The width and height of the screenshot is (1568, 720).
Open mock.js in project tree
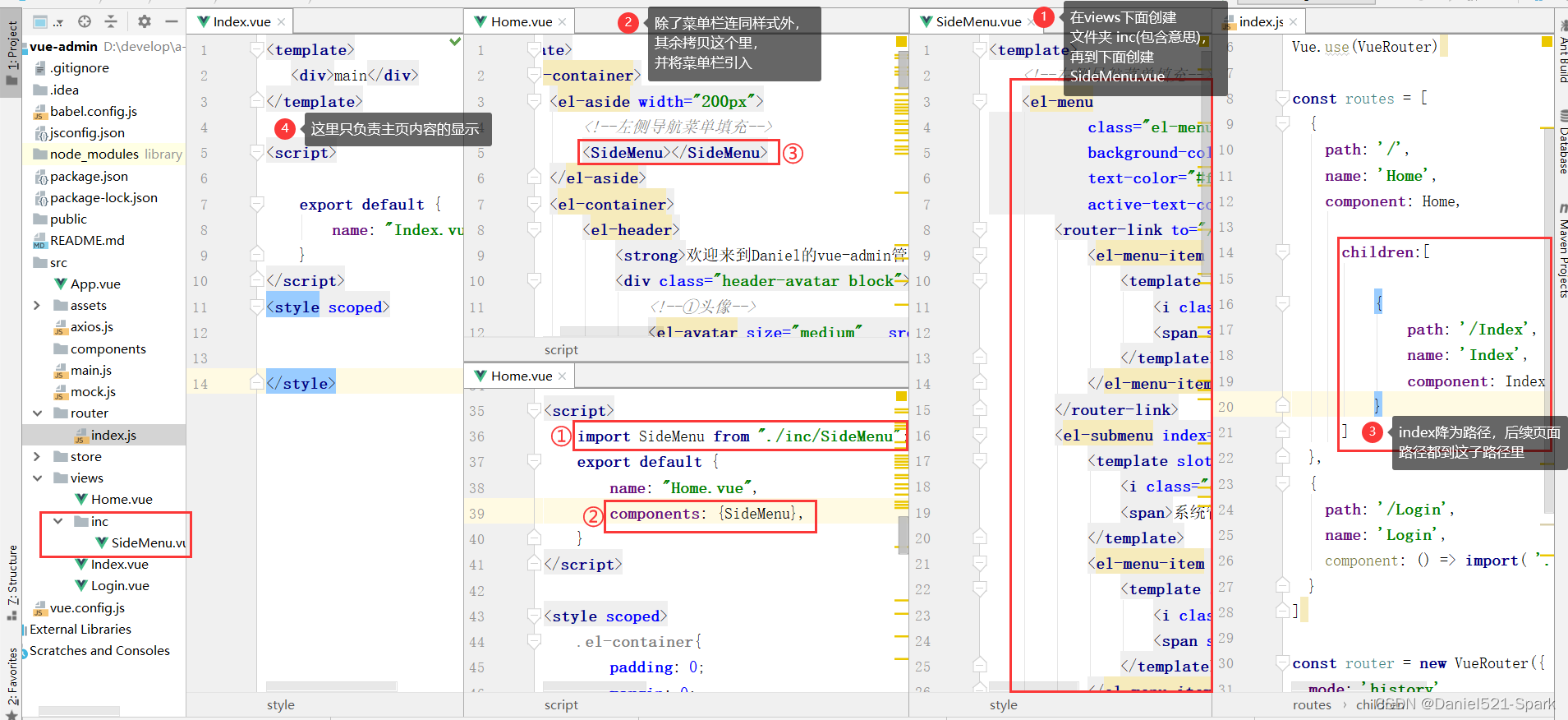point(85,392)
